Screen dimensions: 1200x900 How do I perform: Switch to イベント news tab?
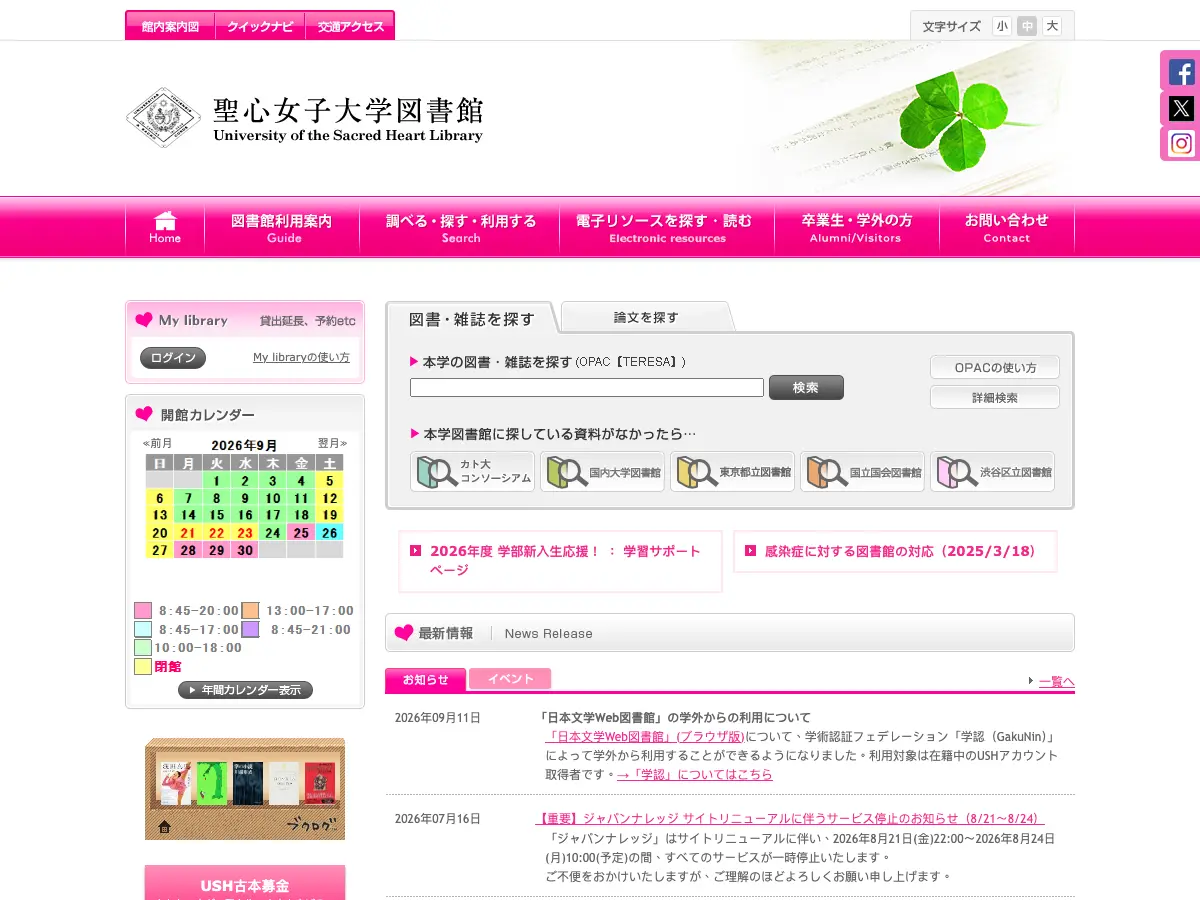click(x=510, y=679)
